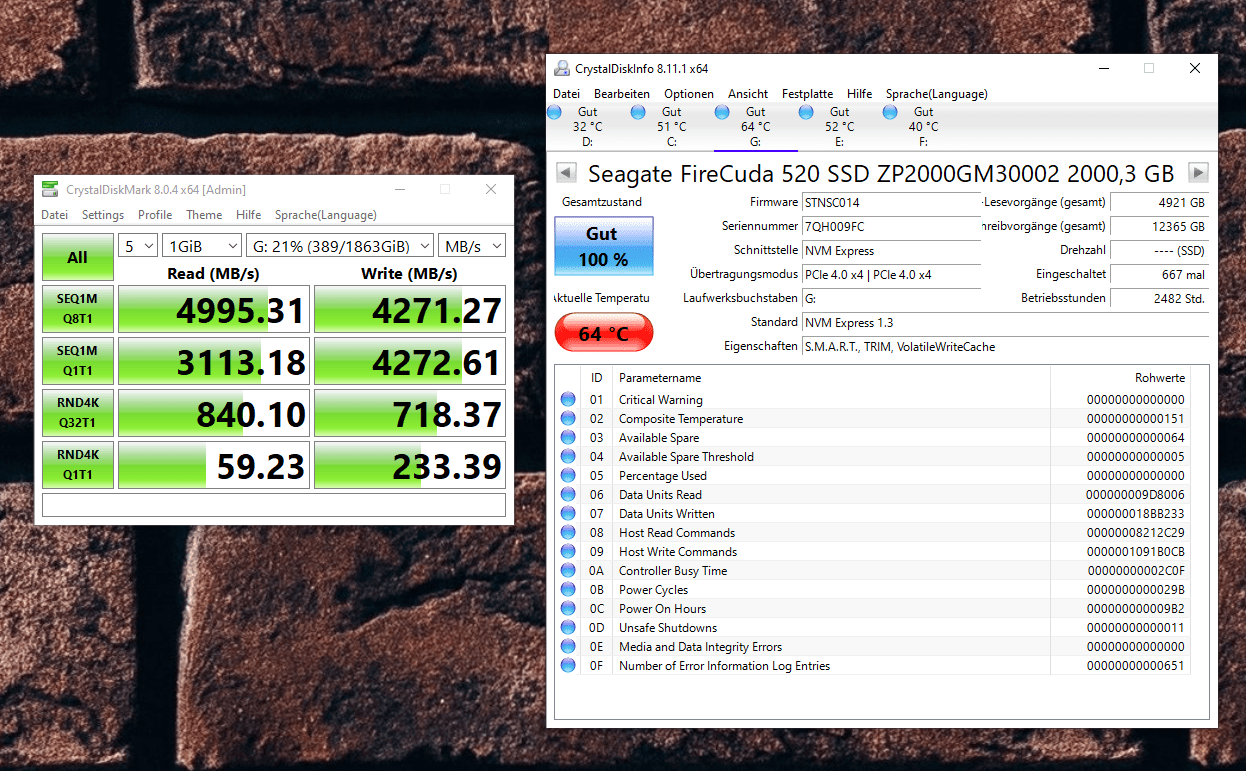The width and height of the screenshot is (1246, 771).
Task: Click status icon of Host Write Commands row
Action: click(568, 552)
